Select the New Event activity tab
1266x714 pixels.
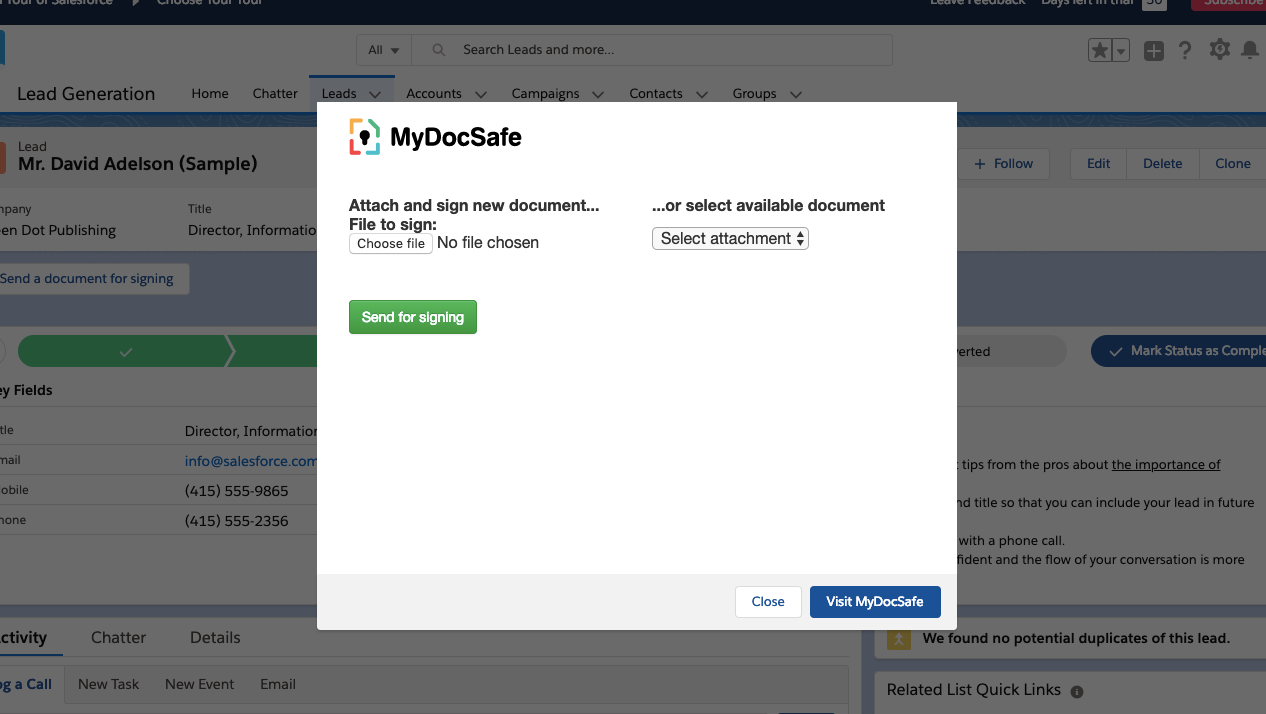click(199, 684)
